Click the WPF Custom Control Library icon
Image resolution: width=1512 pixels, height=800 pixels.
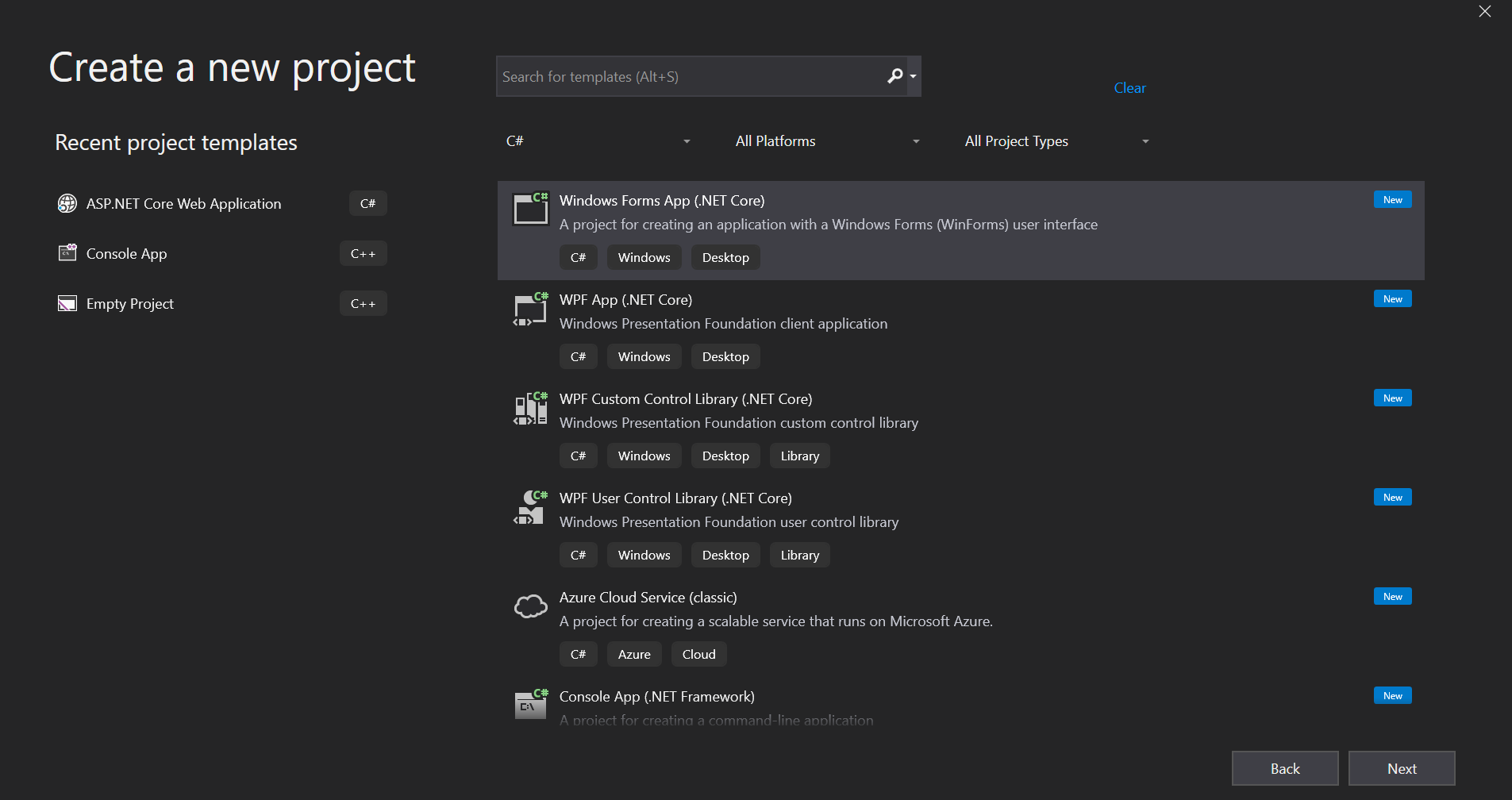tap(530, 408)
